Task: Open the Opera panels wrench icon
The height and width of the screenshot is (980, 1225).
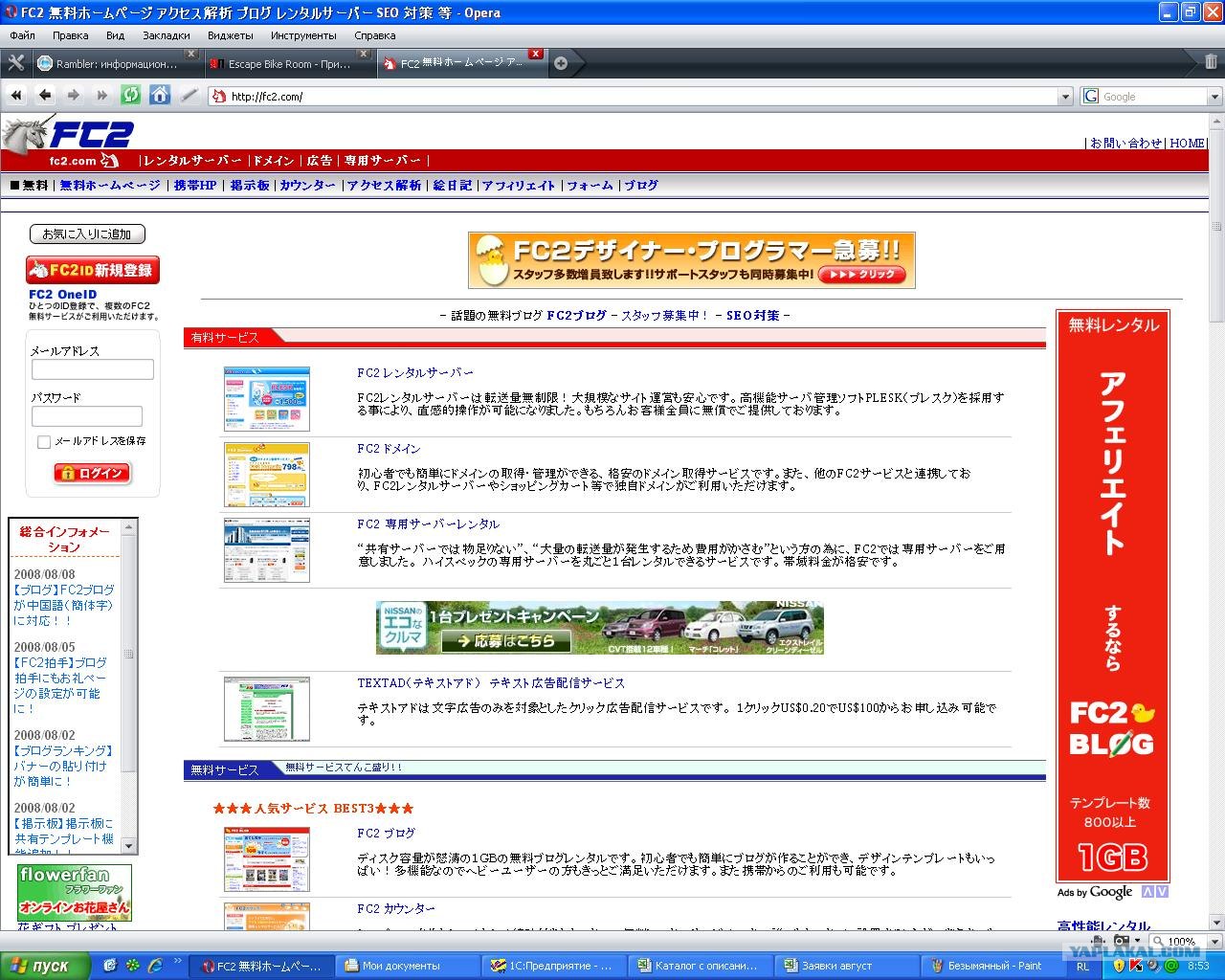Action: 15,62
